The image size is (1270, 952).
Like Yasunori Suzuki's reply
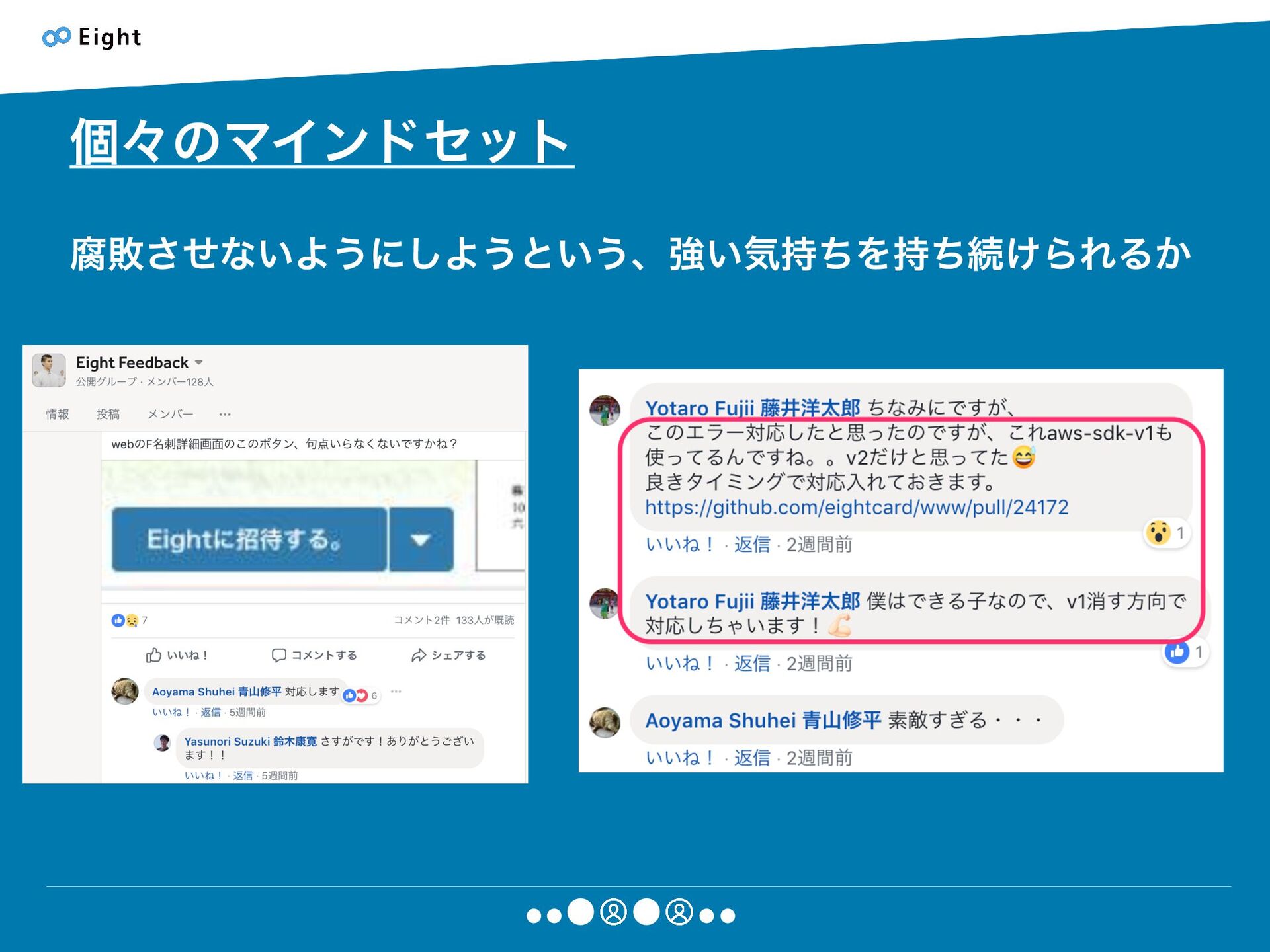204,775
